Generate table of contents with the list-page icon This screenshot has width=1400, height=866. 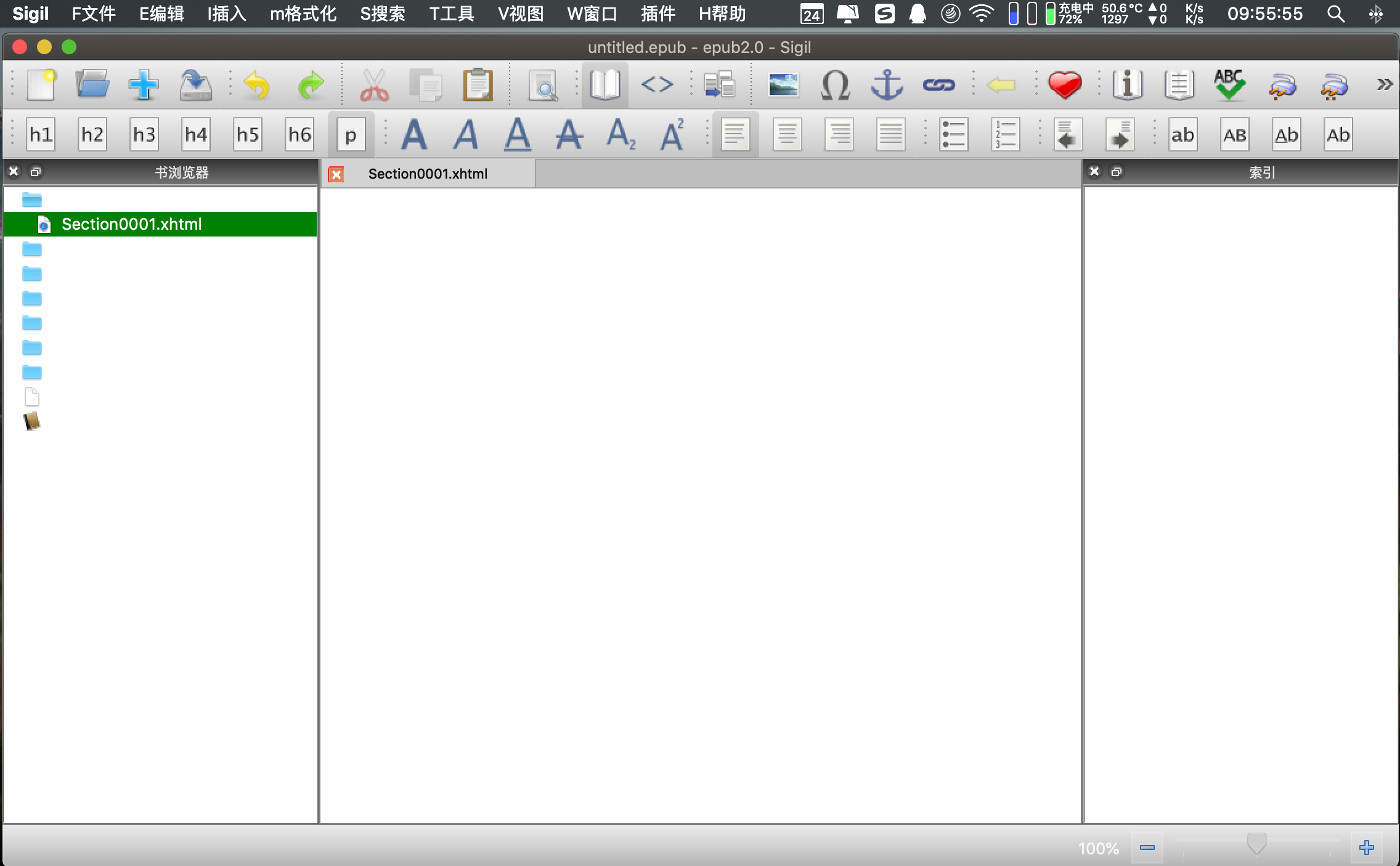click(1179, 84)
